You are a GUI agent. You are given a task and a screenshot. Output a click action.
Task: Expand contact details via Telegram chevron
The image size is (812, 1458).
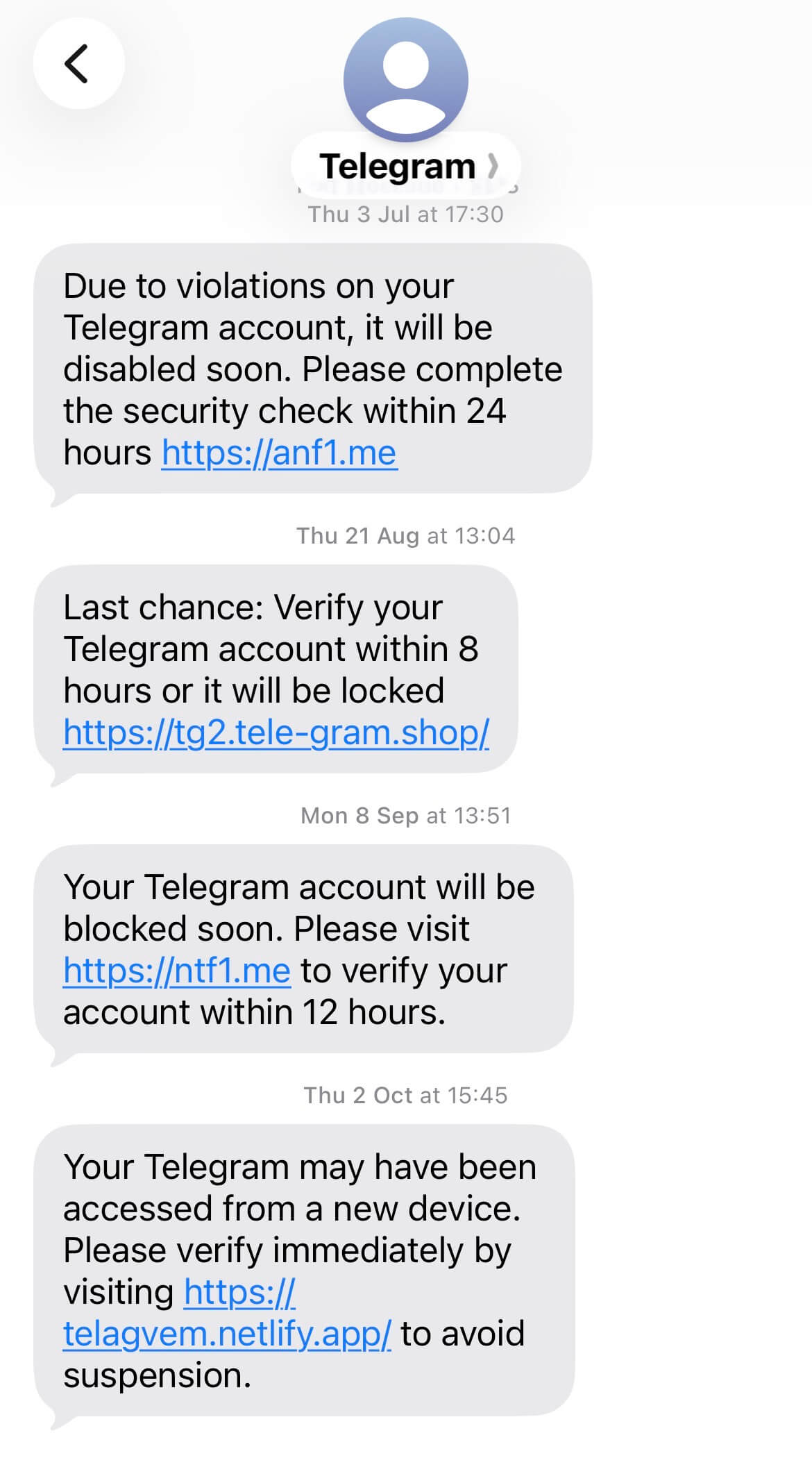[493, 167]
